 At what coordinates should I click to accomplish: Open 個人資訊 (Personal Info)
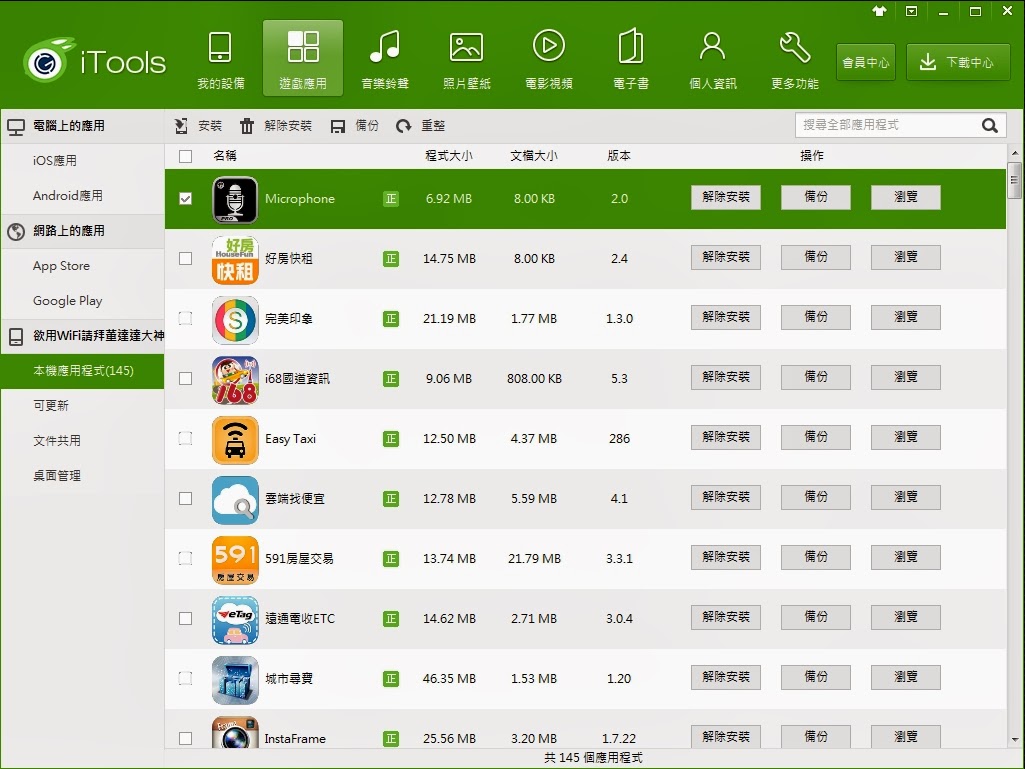712,57
